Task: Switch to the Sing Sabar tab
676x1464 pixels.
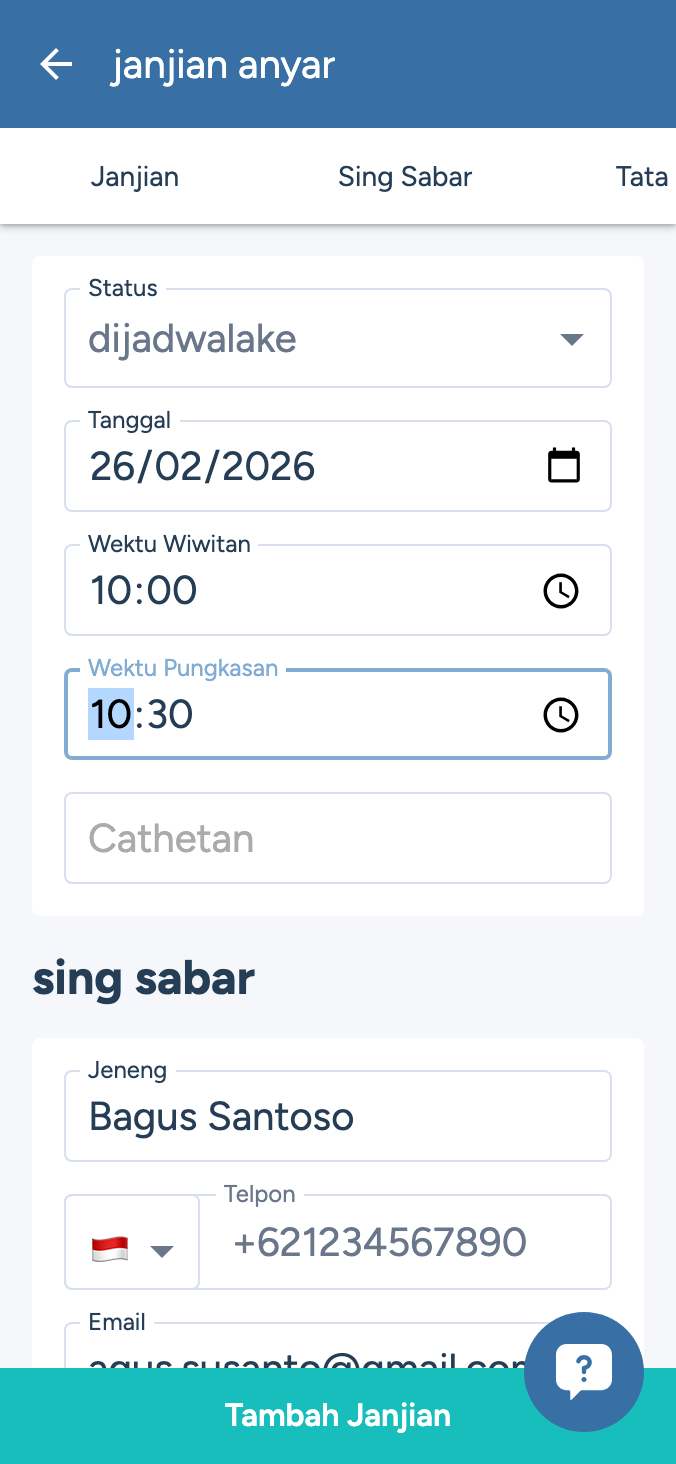Action: pyautogui.click(x=405, y=177)
